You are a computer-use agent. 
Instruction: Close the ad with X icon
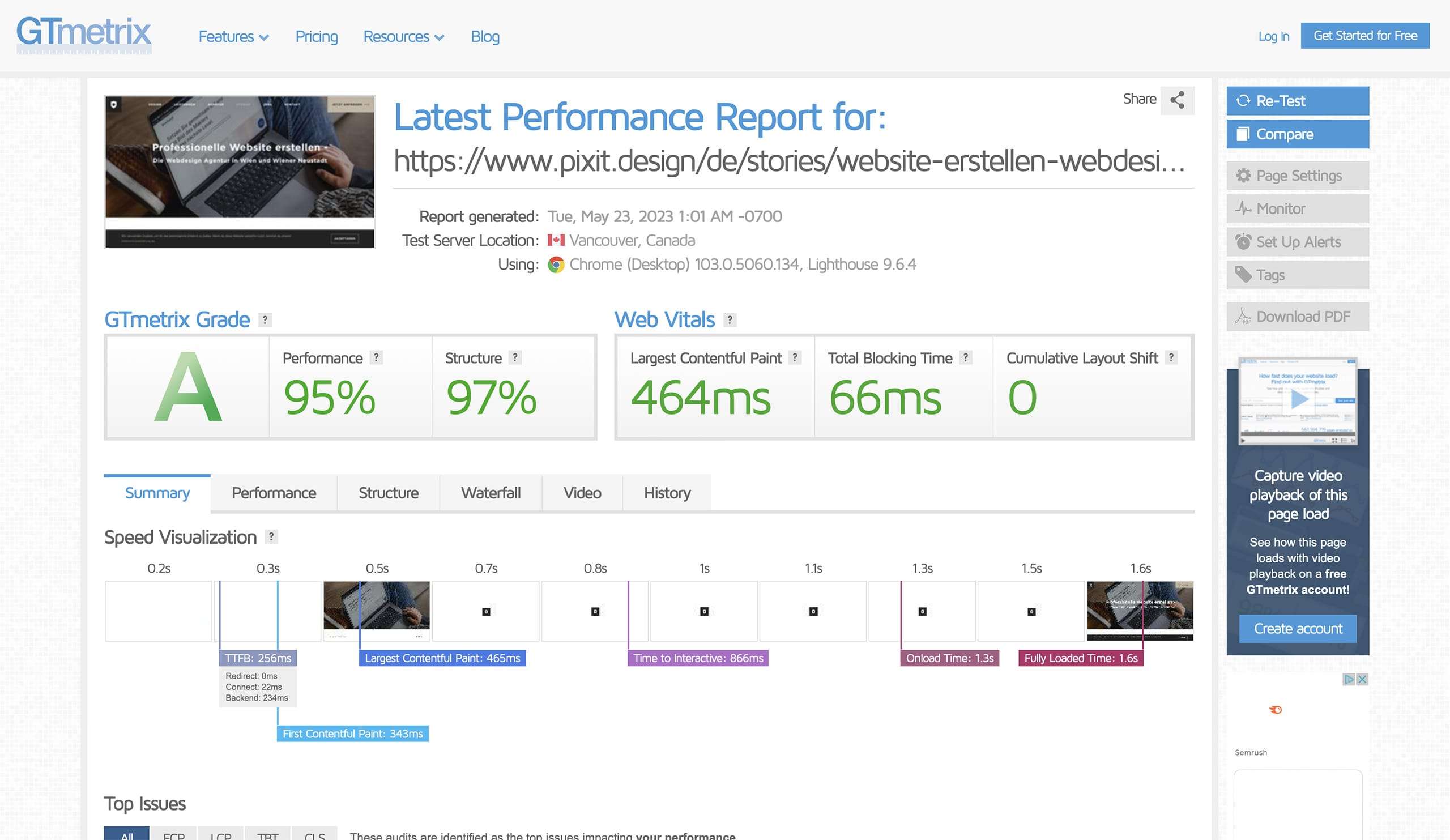(1362, 679)
